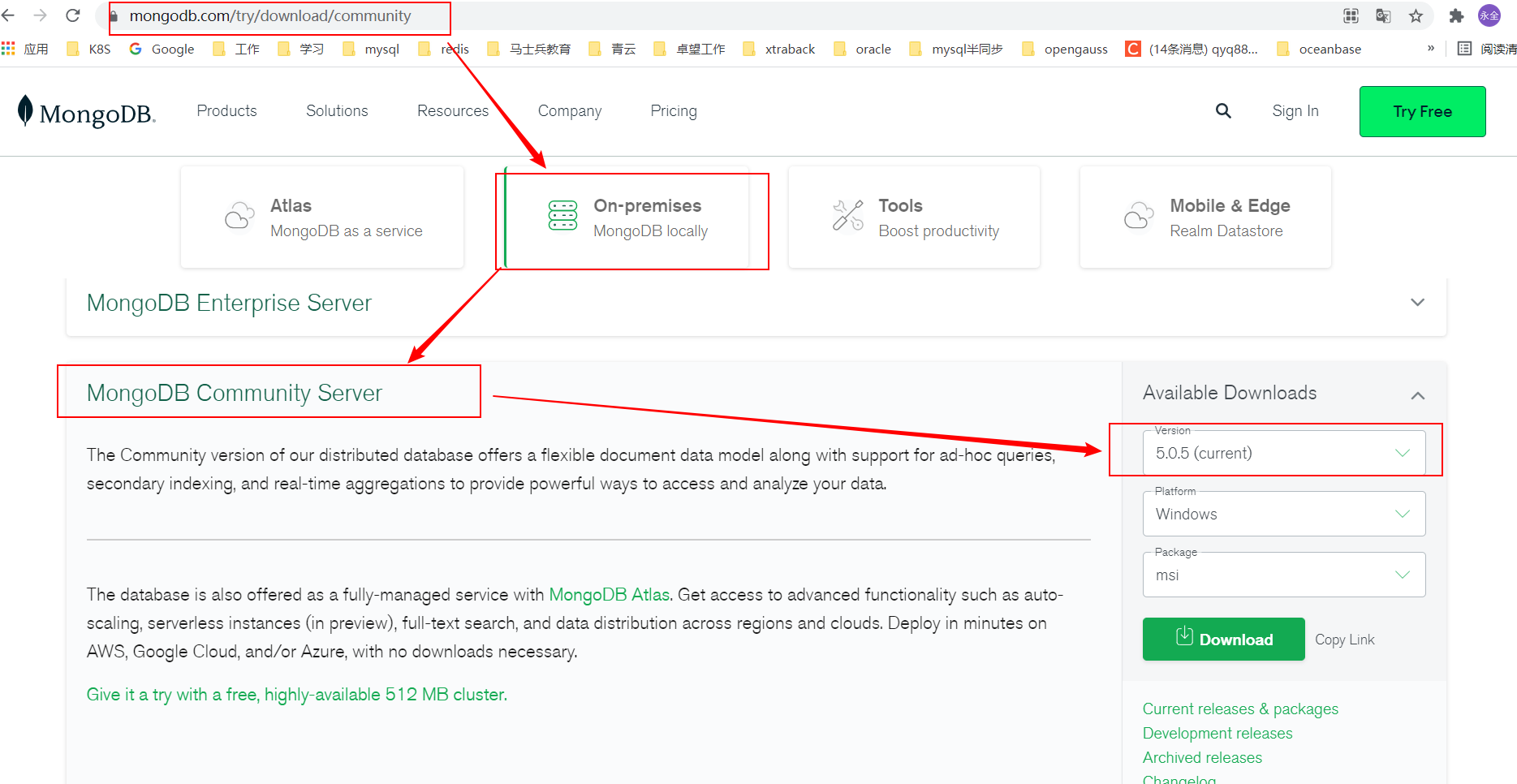Viewport: 1517px width, 784px height.
Task: Click the 永全 profile avatar
Action: pos(1489,16)
